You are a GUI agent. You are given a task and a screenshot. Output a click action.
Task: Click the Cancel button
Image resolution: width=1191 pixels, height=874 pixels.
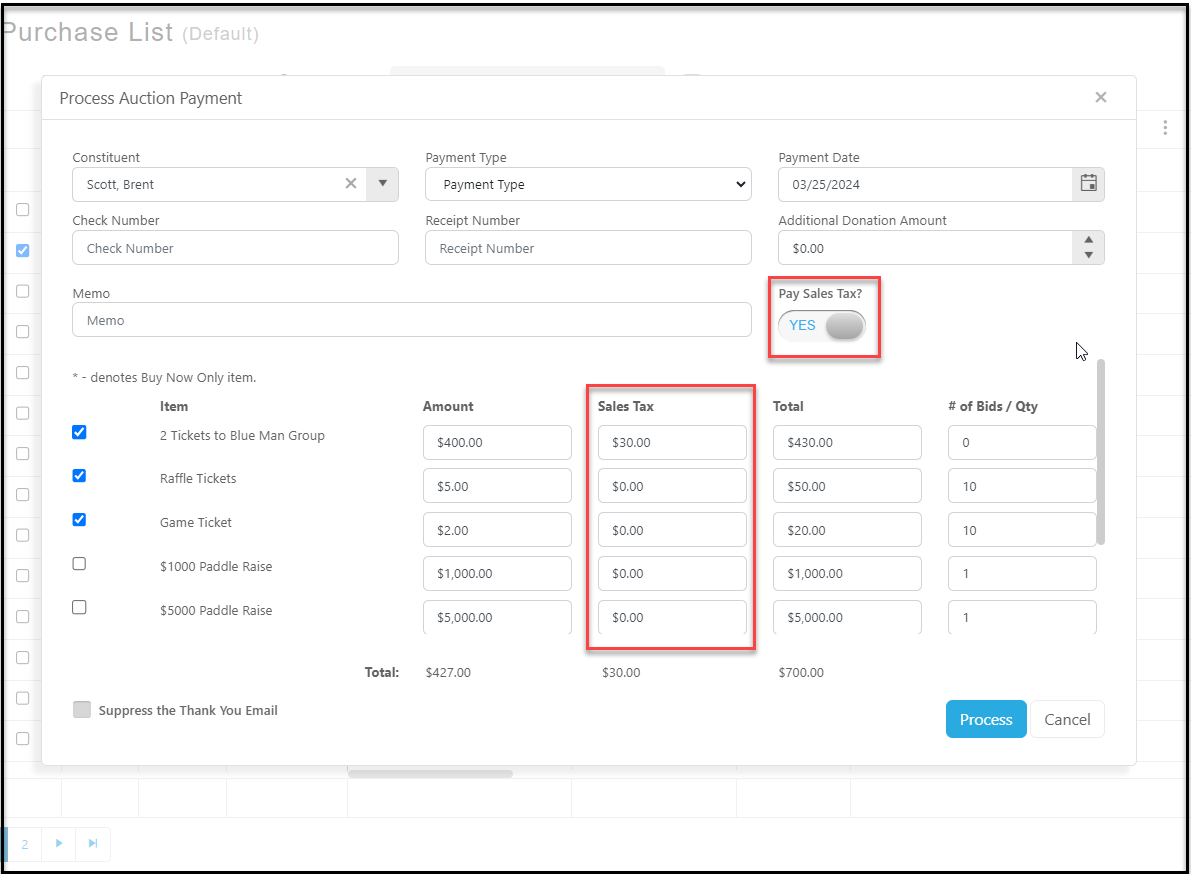point(1067,719)
